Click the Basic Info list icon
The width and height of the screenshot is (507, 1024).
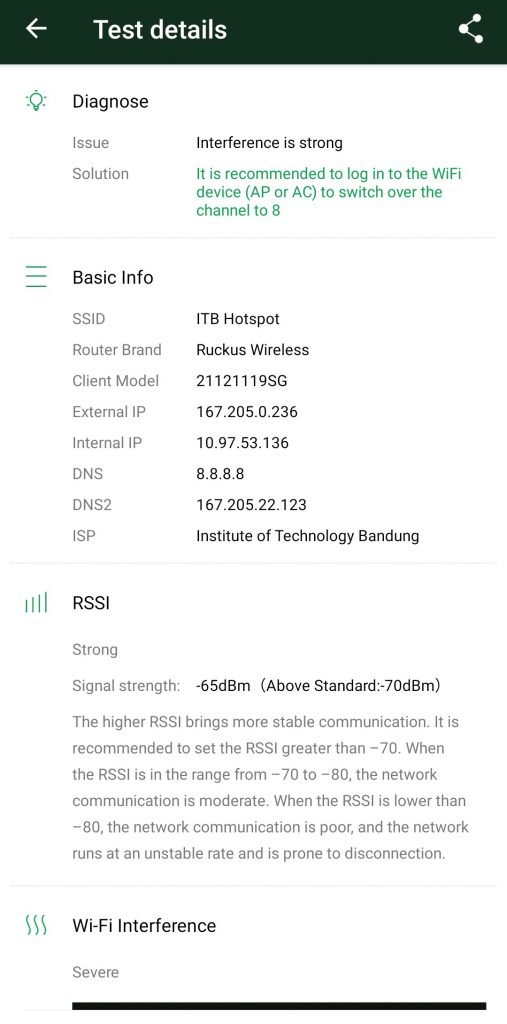tap(36, 277)
